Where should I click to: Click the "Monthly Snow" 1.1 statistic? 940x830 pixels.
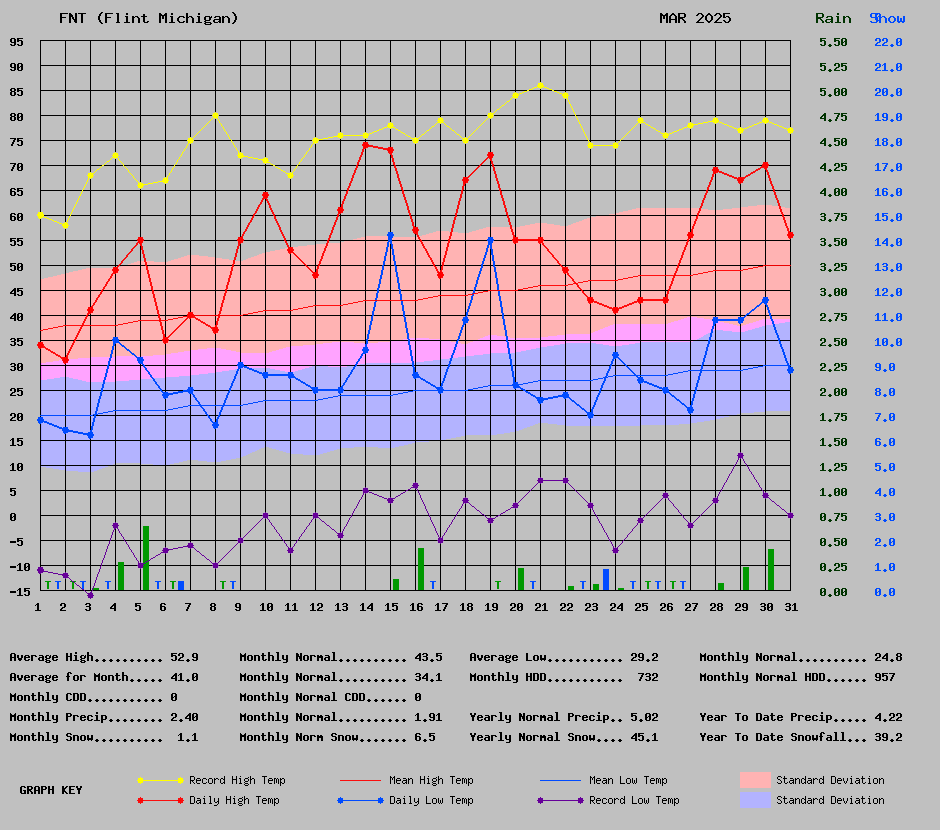click(x=104, y=737)
